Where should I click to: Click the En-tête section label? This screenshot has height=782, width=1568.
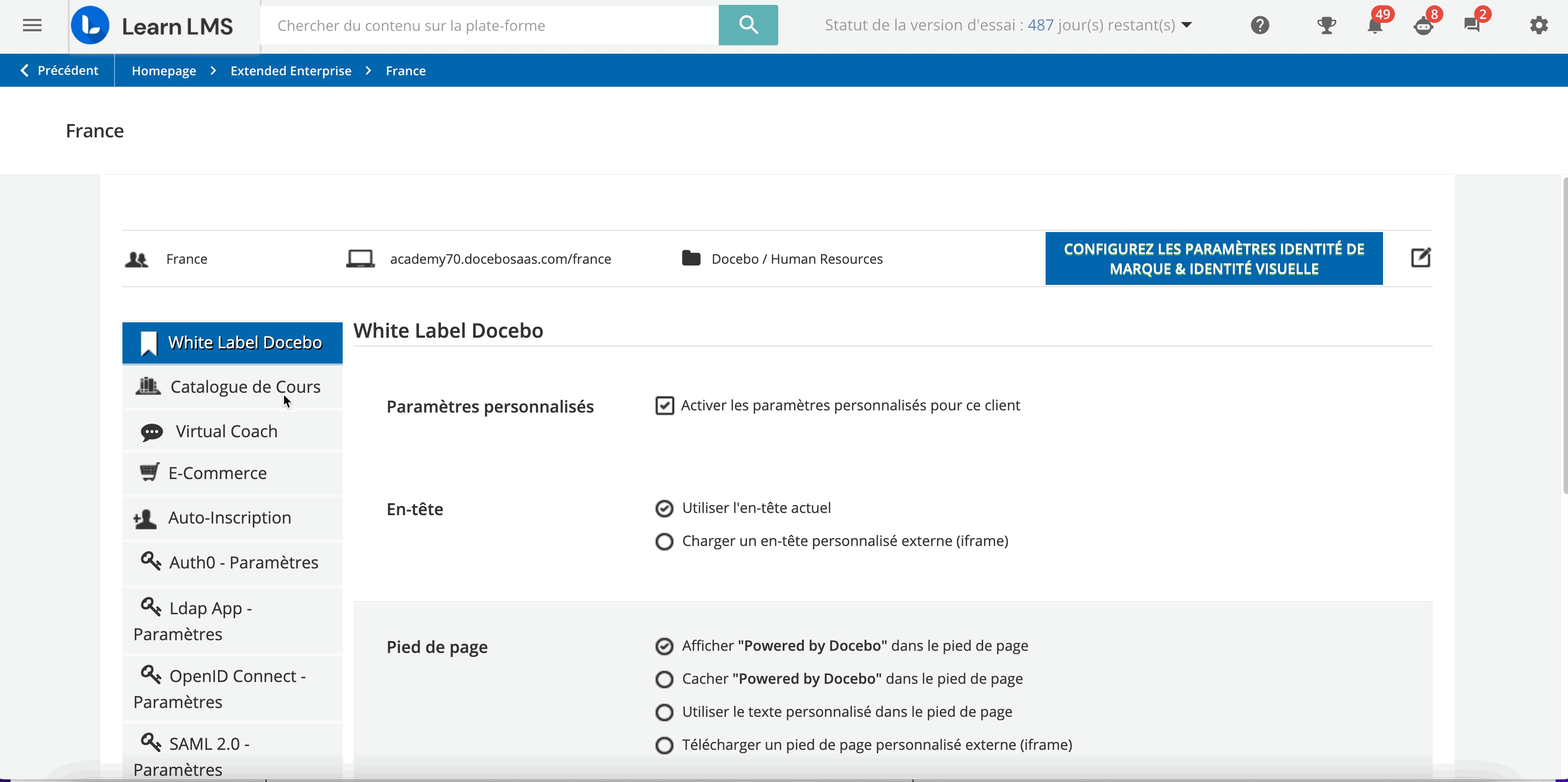(x=414, y=509)
